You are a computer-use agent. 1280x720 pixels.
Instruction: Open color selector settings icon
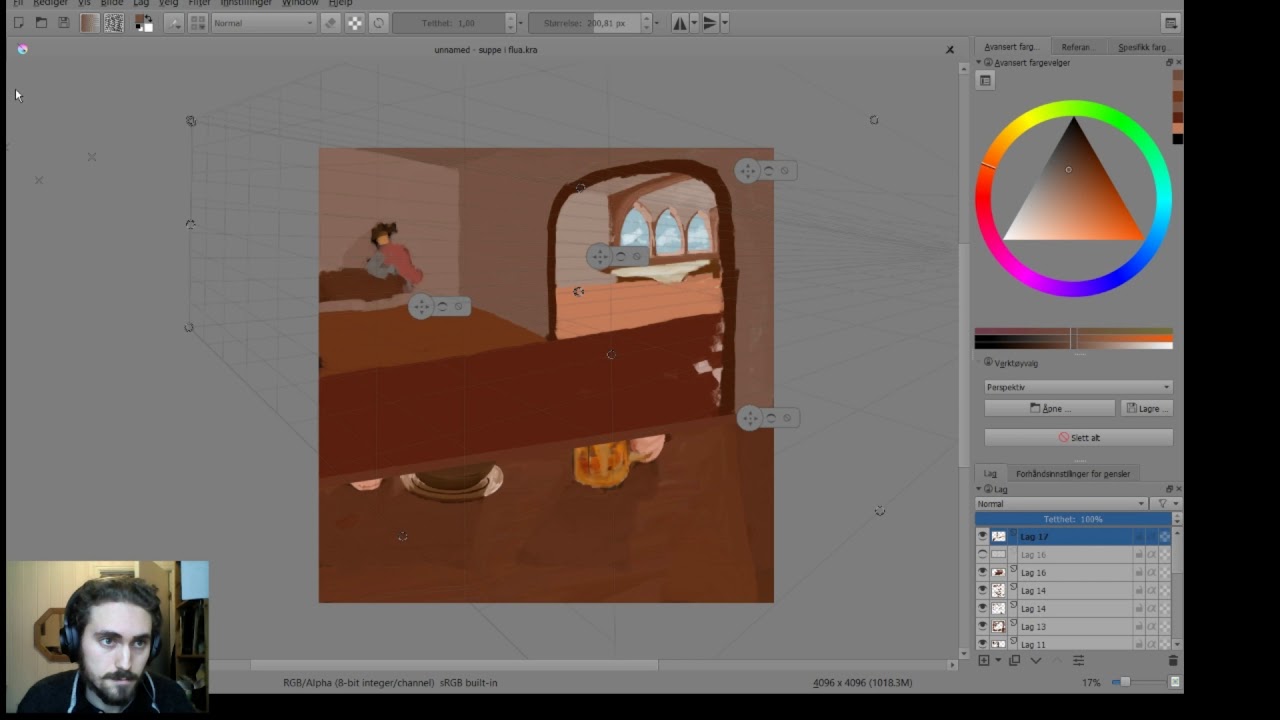click(985, 81)
